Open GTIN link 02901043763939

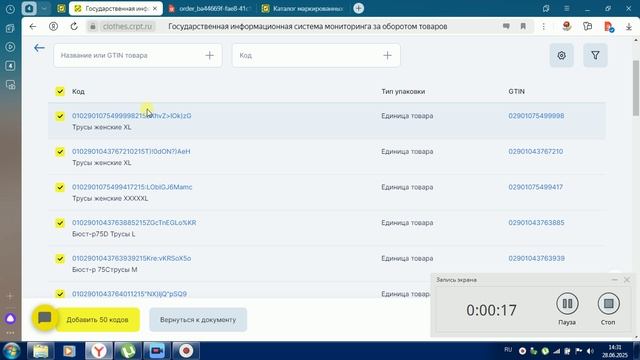[x=536, y=258]
